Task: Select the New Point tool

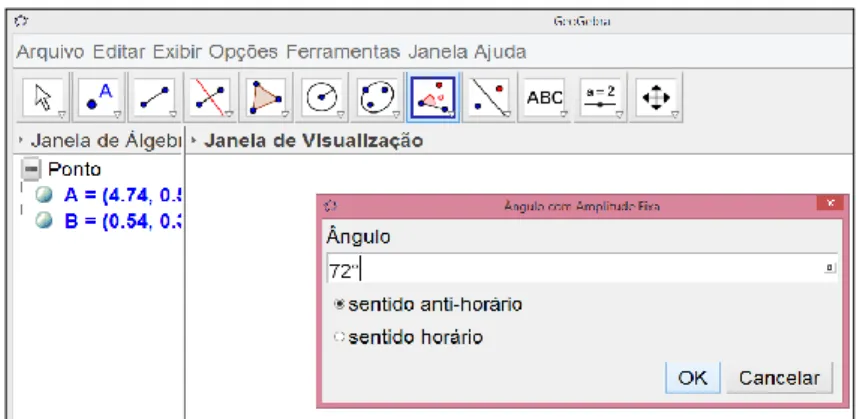Action: click(x=99, y=98)
